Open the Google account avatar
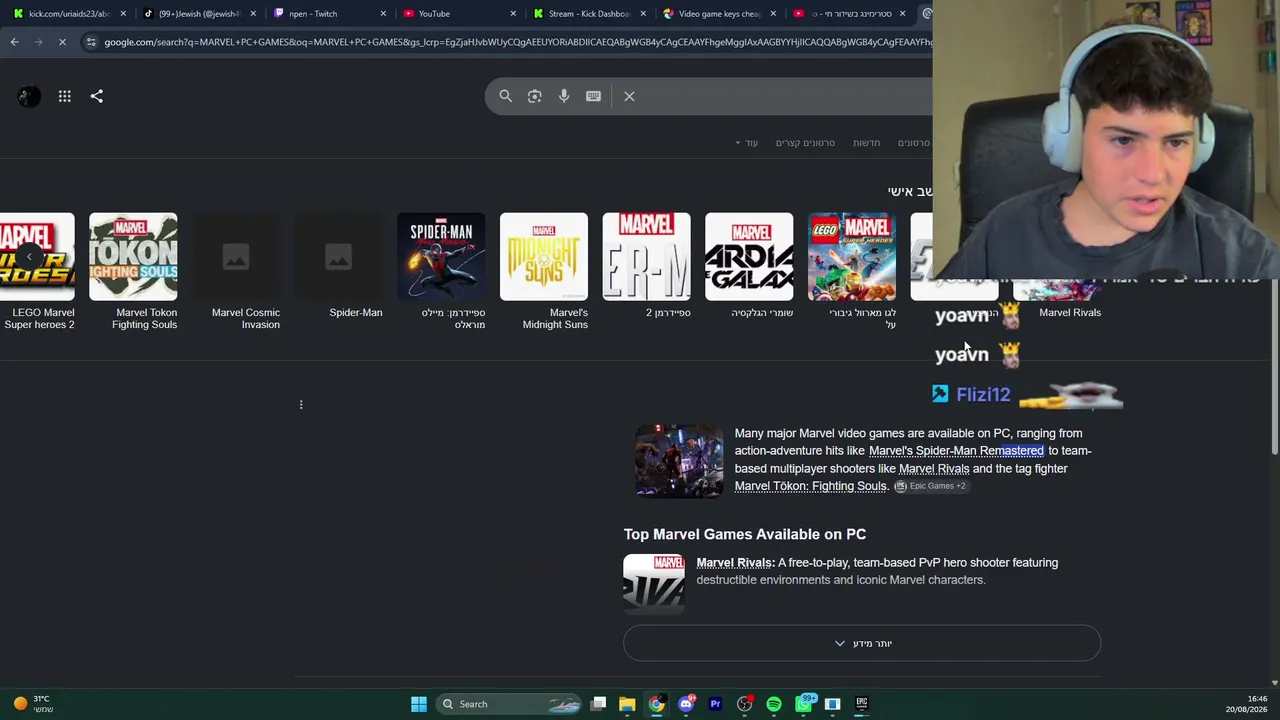Viewport: 1280px width, 720px height. coord(29,96)
